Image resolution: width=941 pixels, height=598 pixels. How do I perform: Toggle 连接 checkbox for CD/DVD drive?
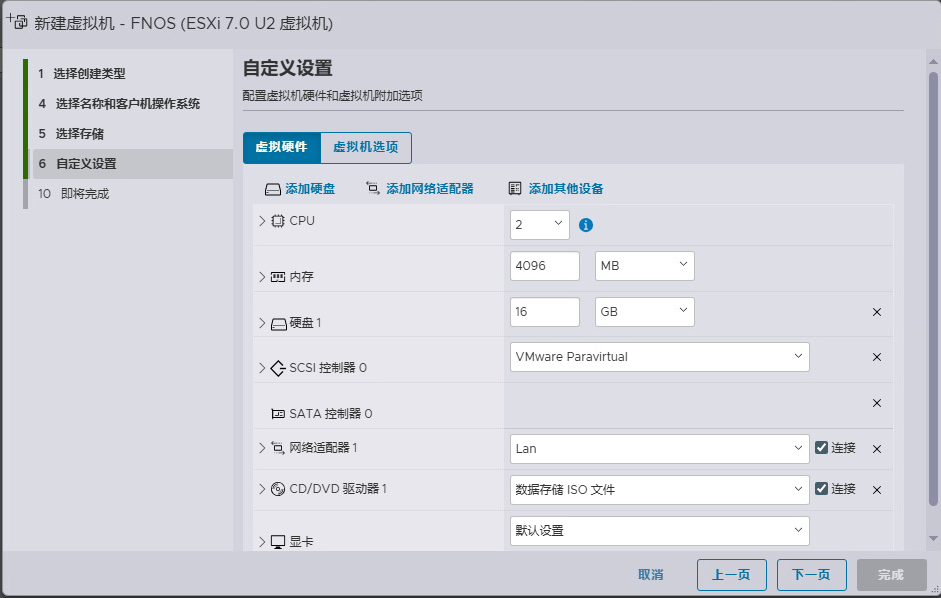pos(821,489)
